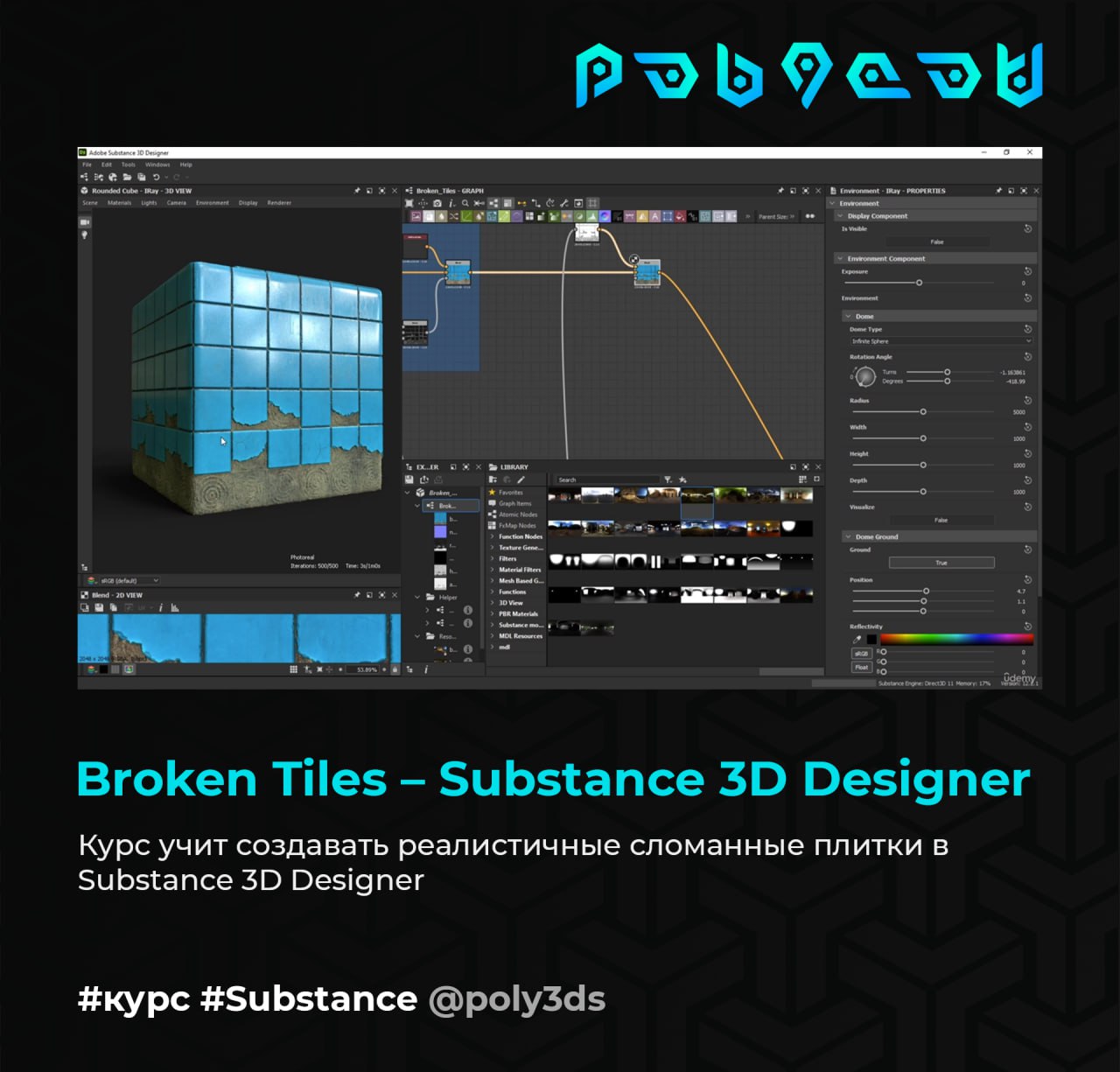Viewport: 1120px width, 1072px height.
Task: Click the save icon in the 2D view toolbar
Action: (x=99, y=607)
